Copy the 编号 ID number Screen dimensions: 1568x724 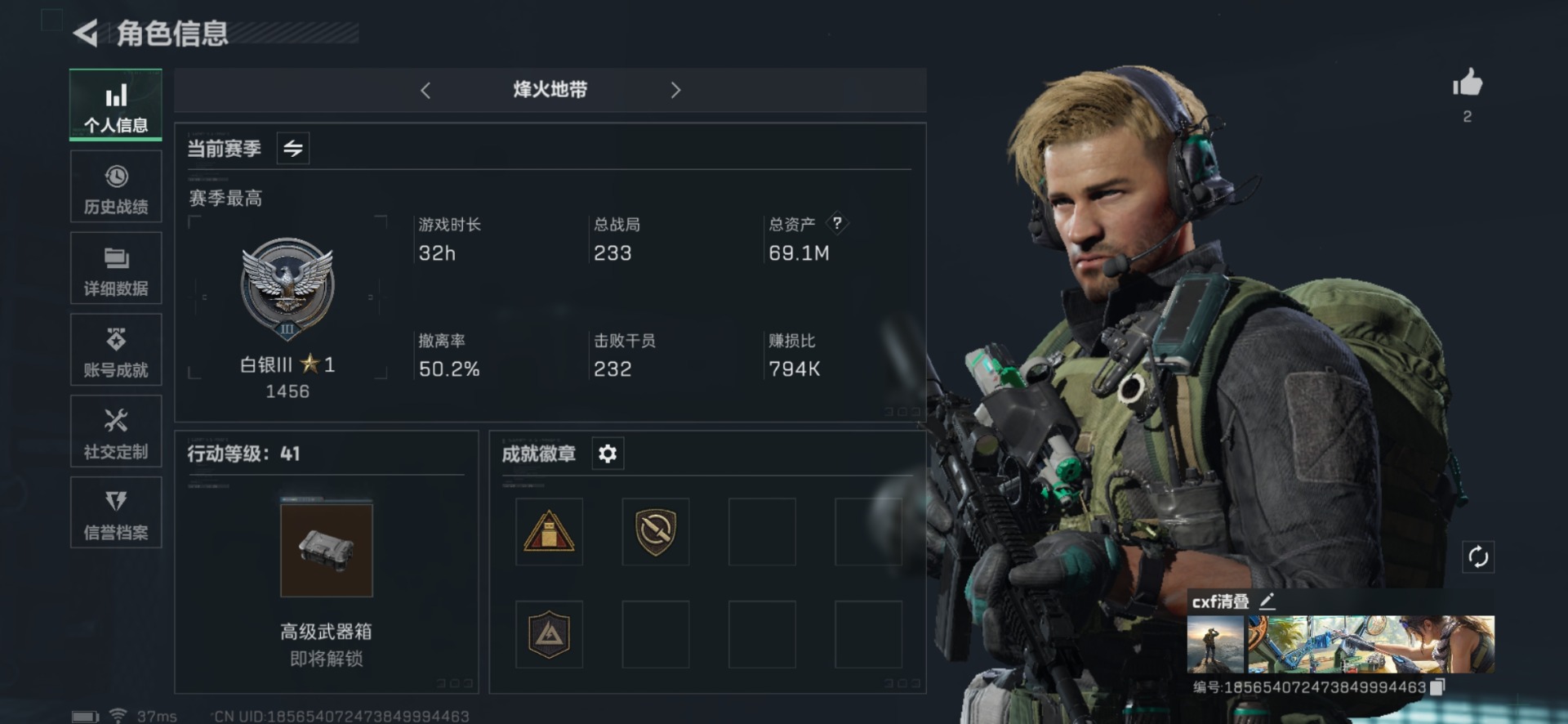[1438, 687]
